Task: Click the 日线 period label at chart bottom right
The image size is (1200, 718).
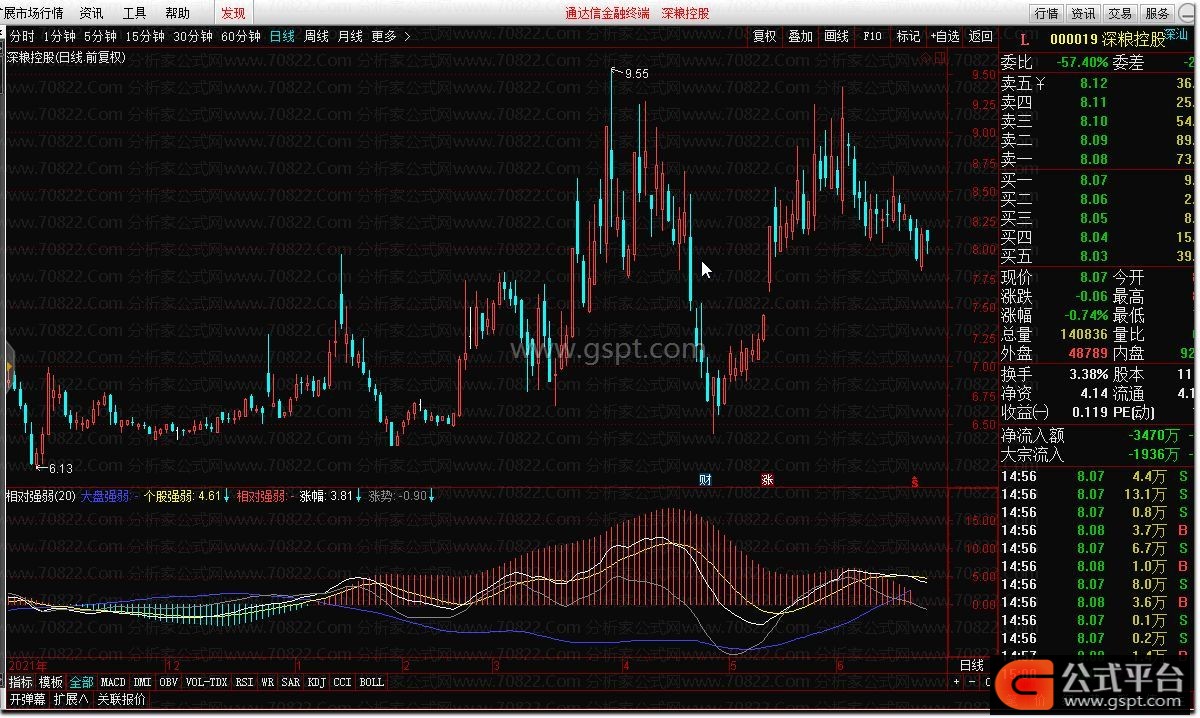Action: [x=971, y=665]
